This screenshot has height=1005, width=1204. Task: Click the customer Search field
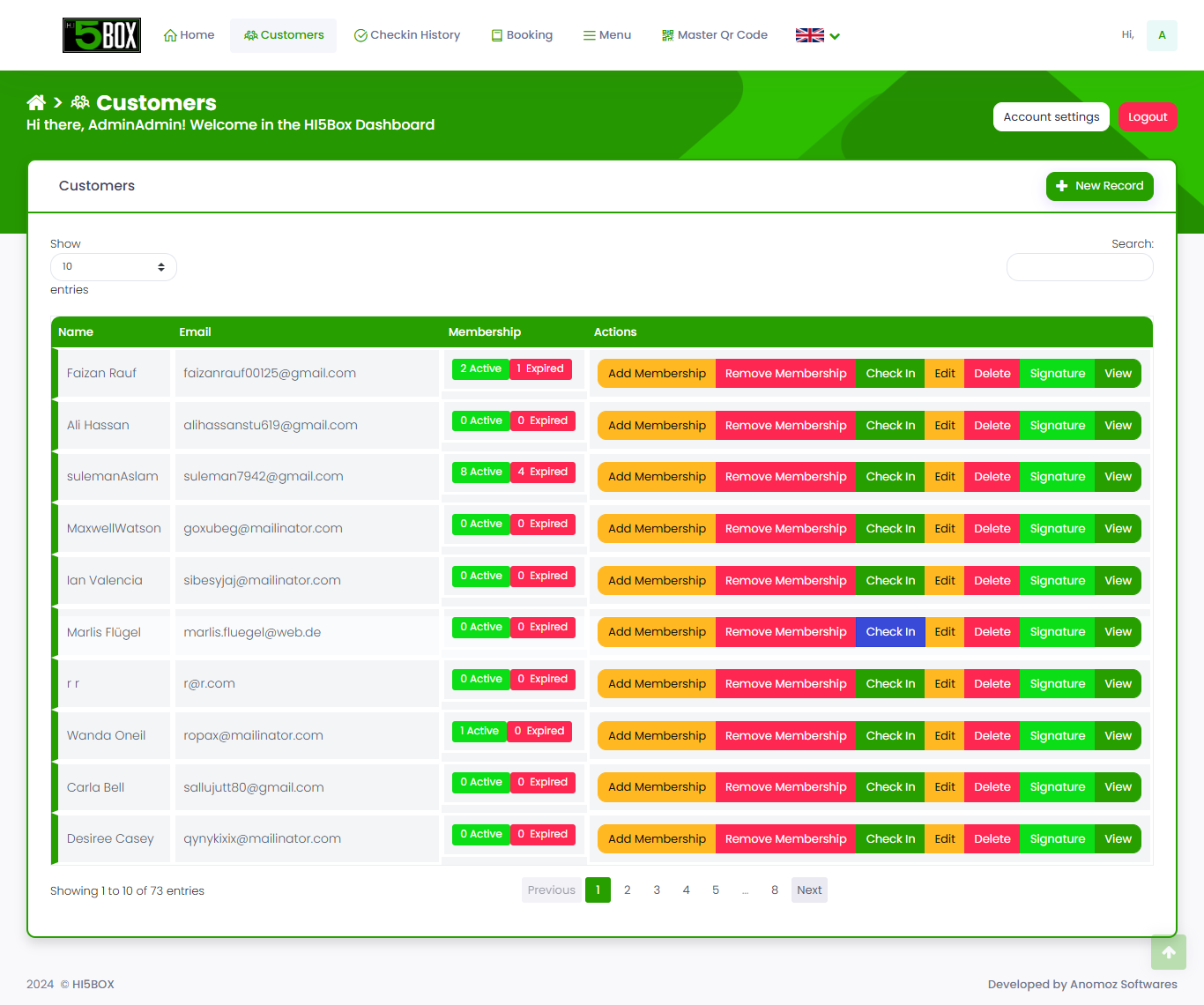point(1079,267)
